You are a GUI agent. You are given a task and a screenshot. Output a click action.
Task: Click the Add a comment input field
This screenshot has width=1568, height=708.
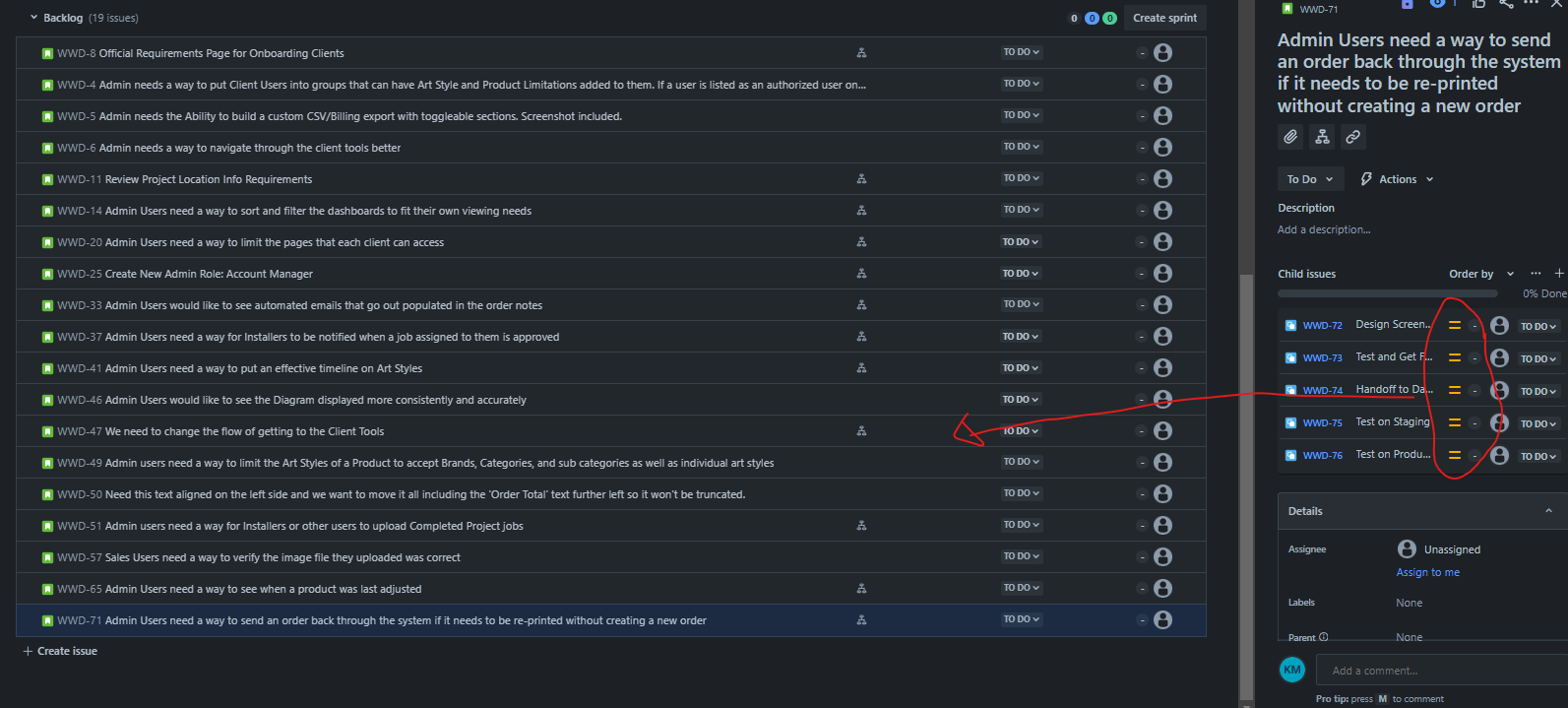tap(1442, 671)
